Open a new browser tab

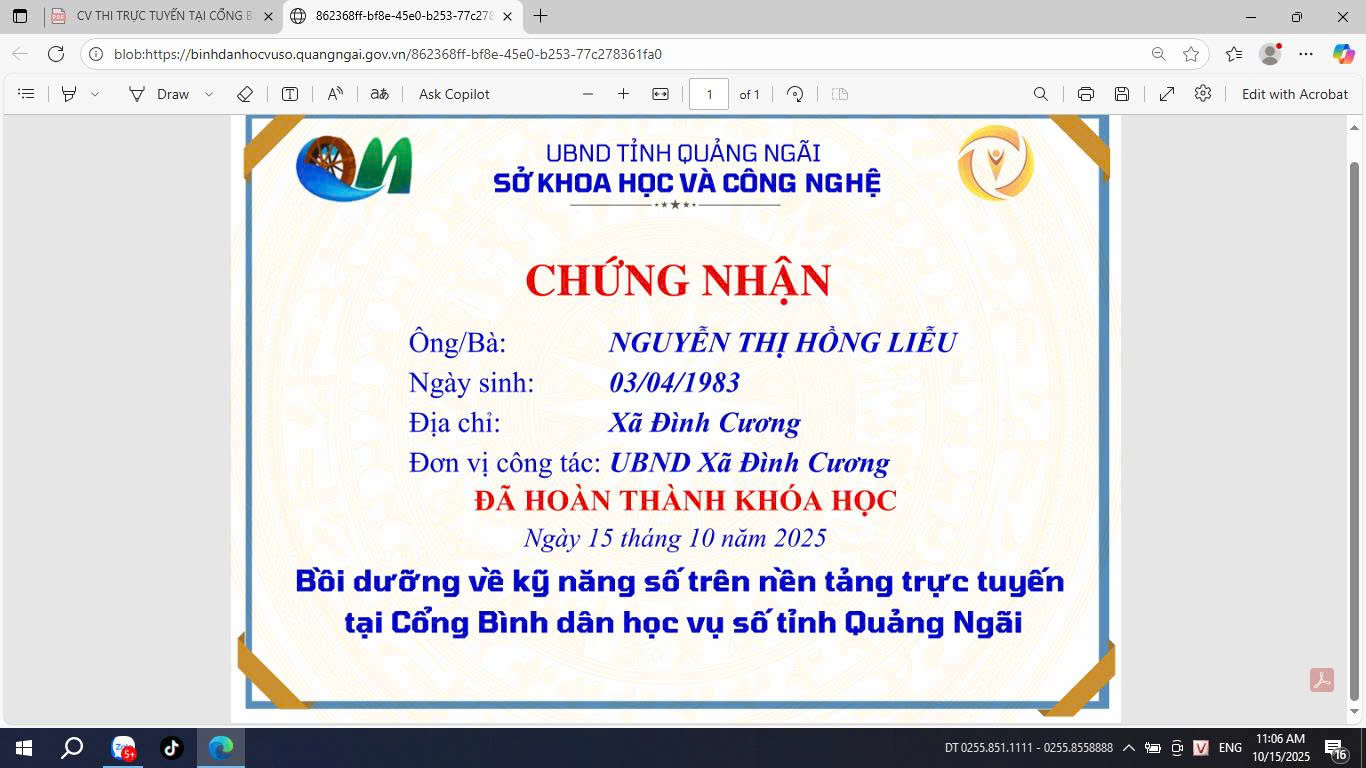click(x=541, y=16)
